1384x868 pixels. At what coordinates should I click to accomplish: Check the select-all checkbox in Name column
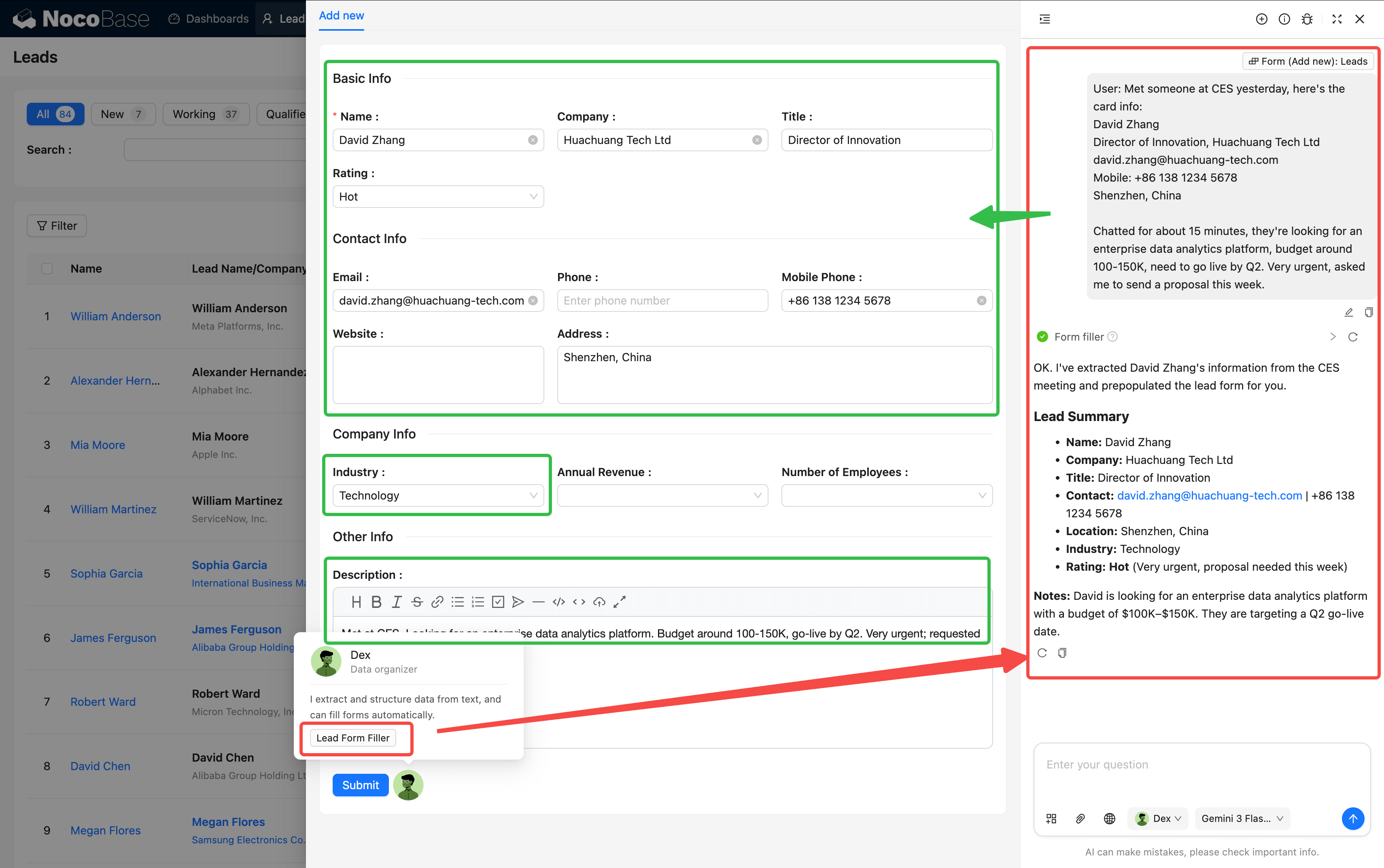point(47,268)
